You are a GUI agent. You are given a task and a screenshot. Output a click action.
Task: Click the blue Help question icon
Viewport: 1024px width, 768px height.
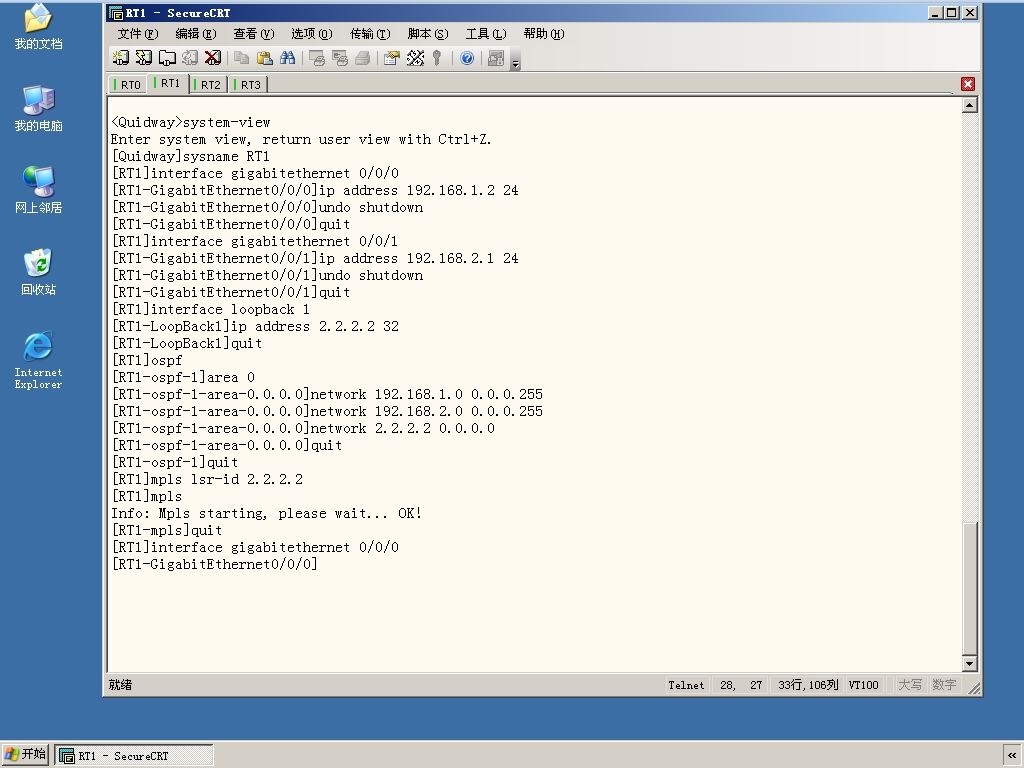point(467,58)
